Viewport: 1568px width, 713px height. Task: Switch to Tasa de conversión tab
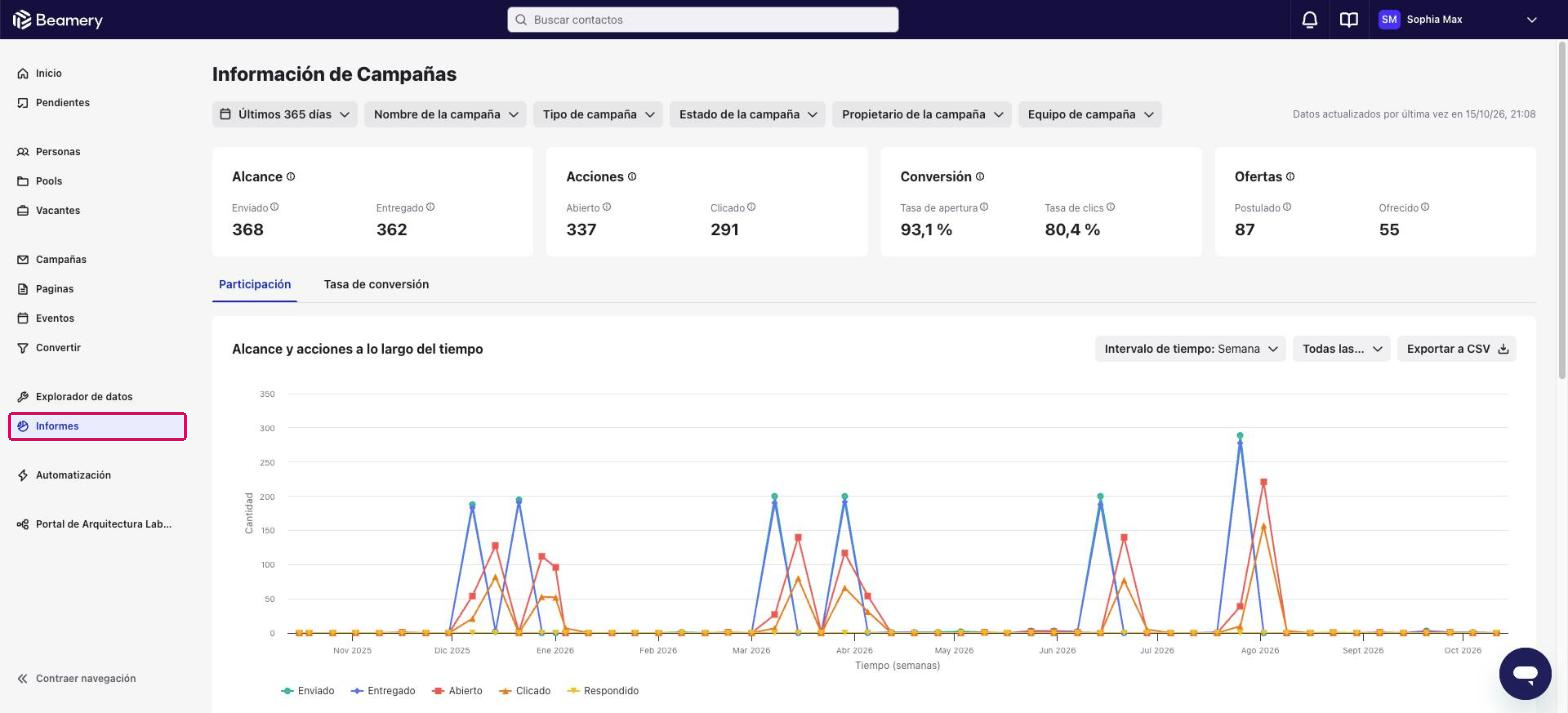376,285
